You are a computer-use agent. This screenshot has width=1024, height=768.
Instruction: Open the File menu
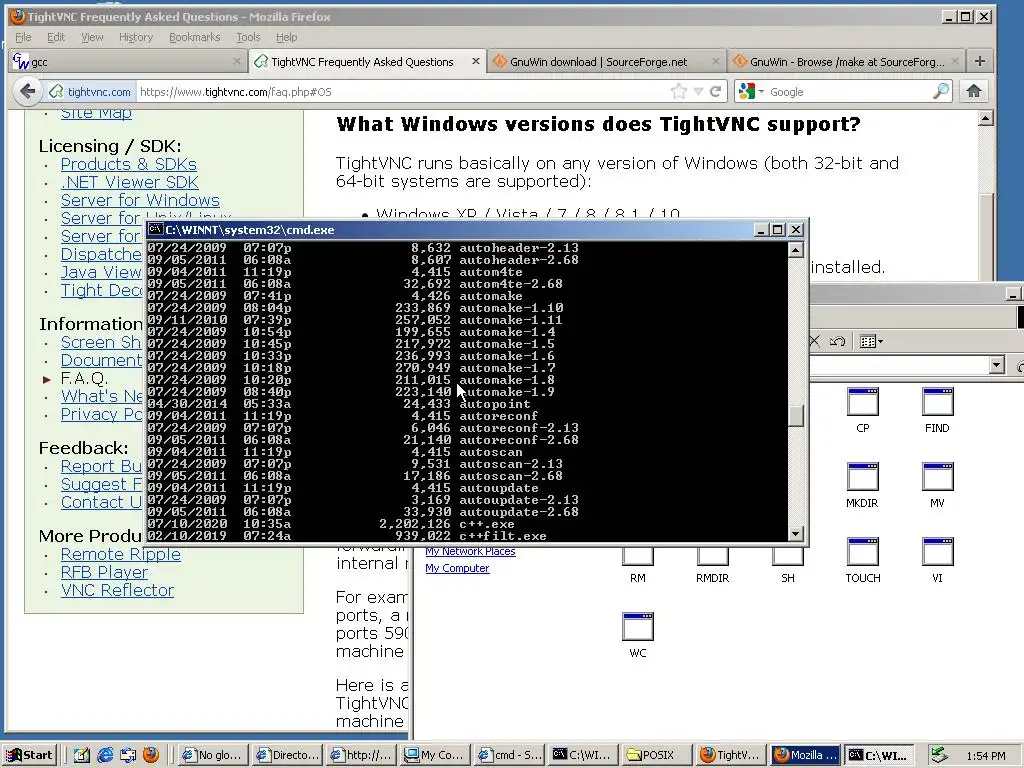click(24, 37)
